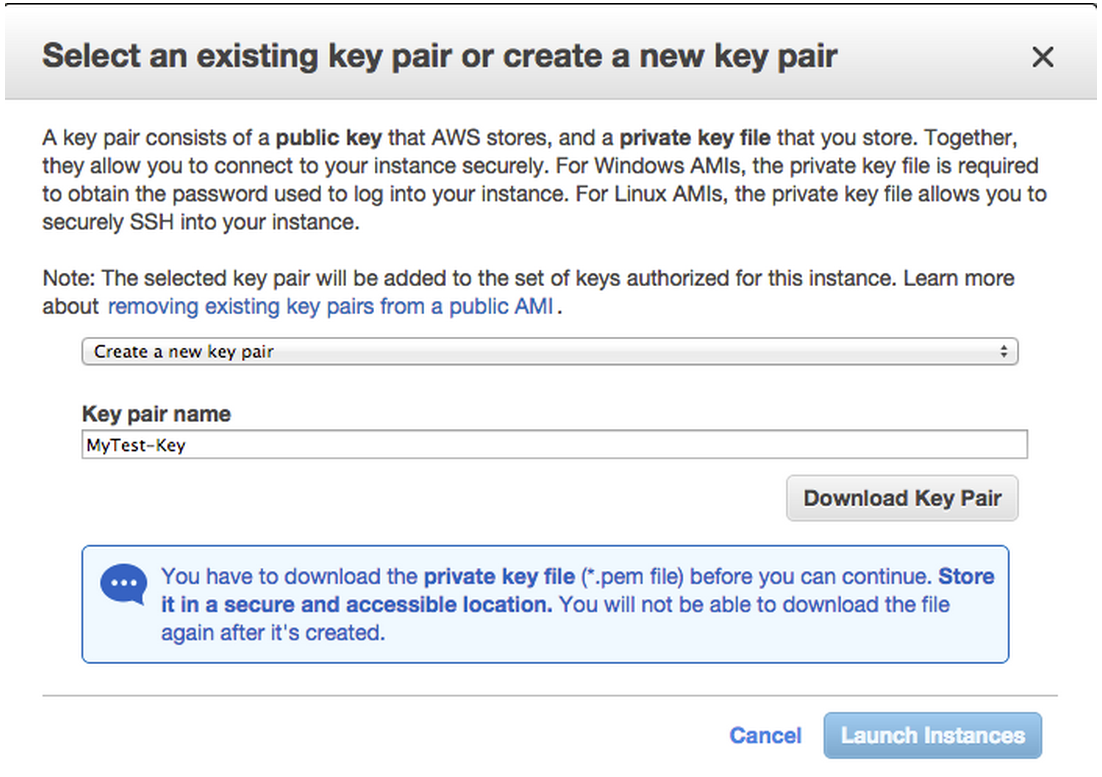Close the key pair dialog with X

tap(1042, 57)
